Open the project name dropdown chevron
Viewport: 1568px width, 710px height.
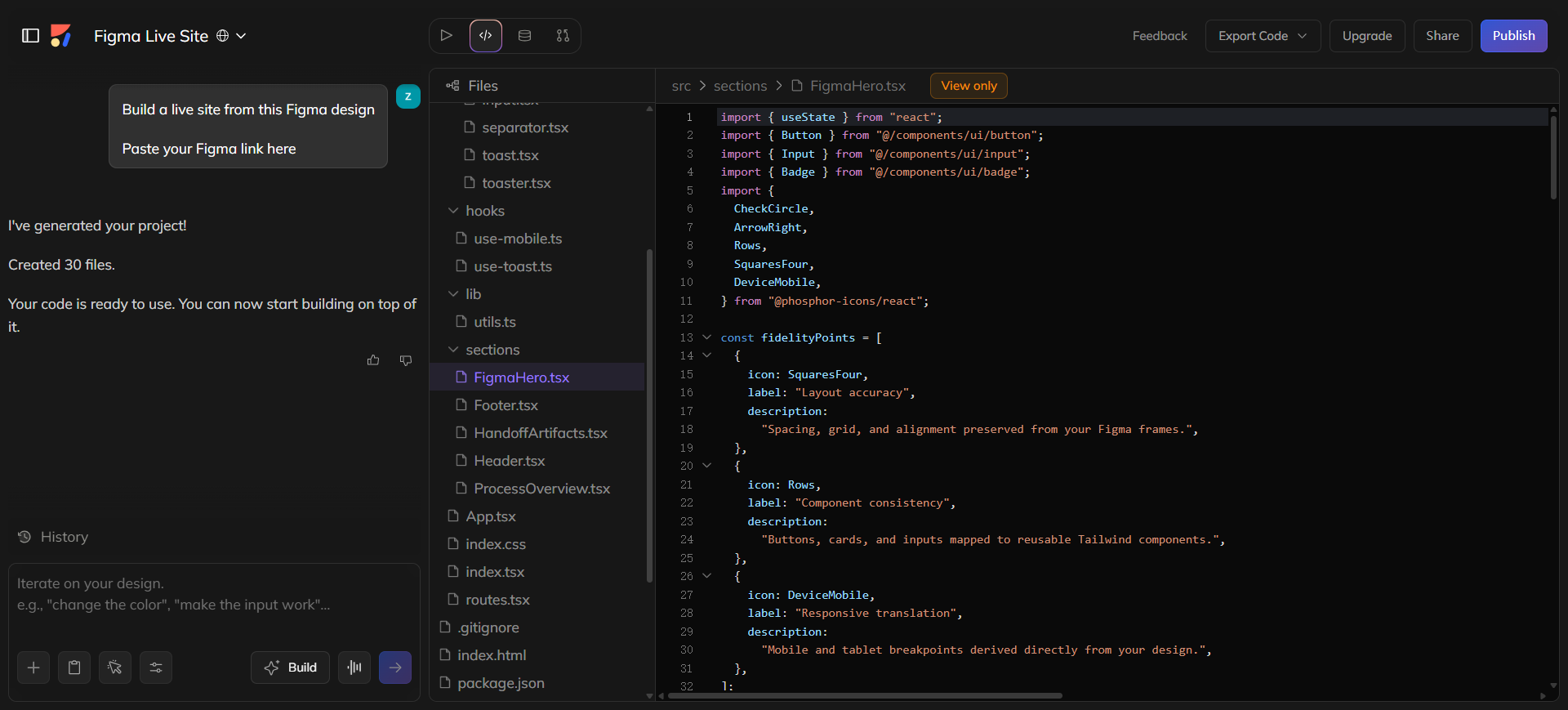241,36
